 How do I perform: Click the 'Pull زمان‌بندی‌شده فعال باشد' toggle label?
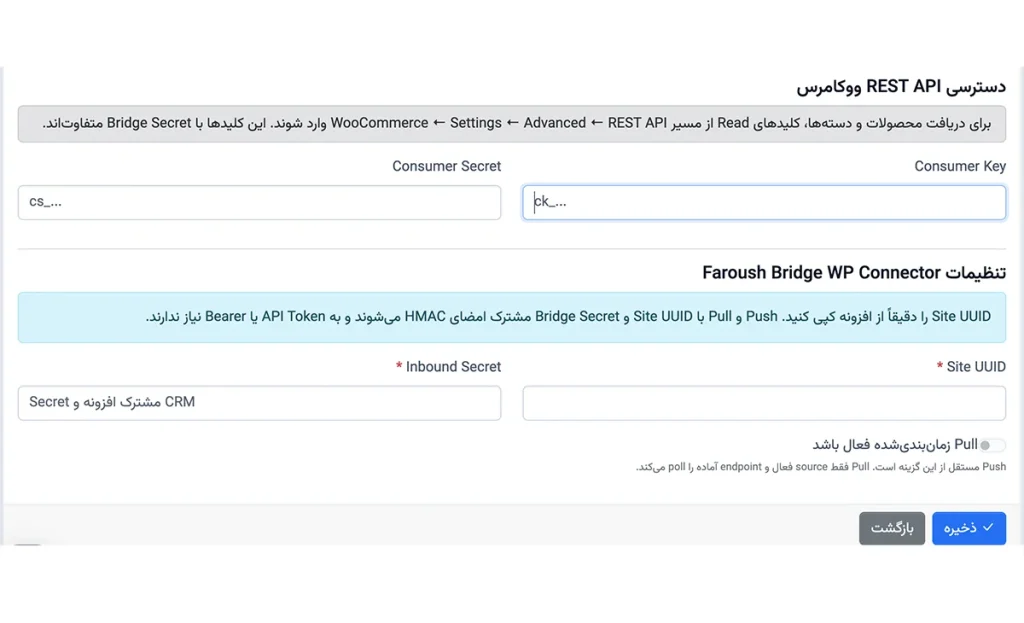[895, 445]
